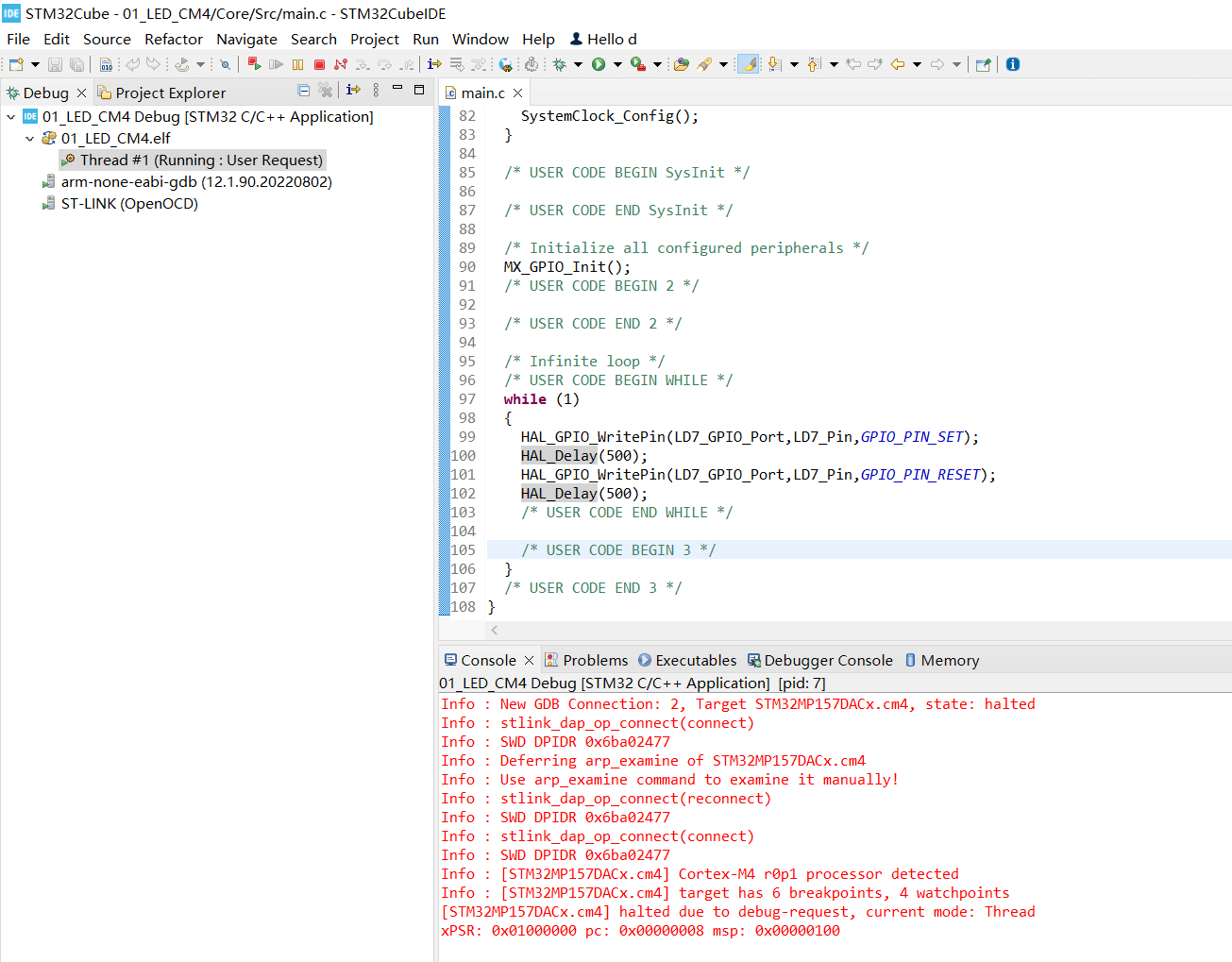Click the Previous Annotation icon
Screen dimensions: 1232x962
[x=814, y=64]
